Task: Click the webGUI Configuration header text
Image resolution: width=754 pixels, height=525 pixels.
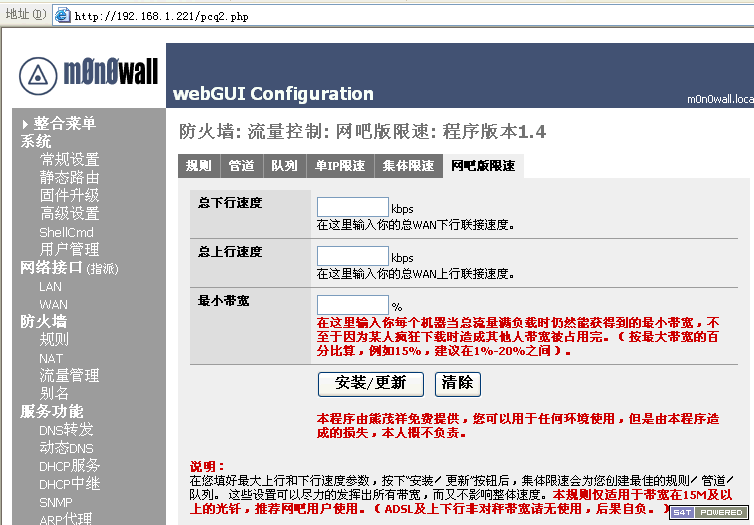Action: click(x=273, y=94)
